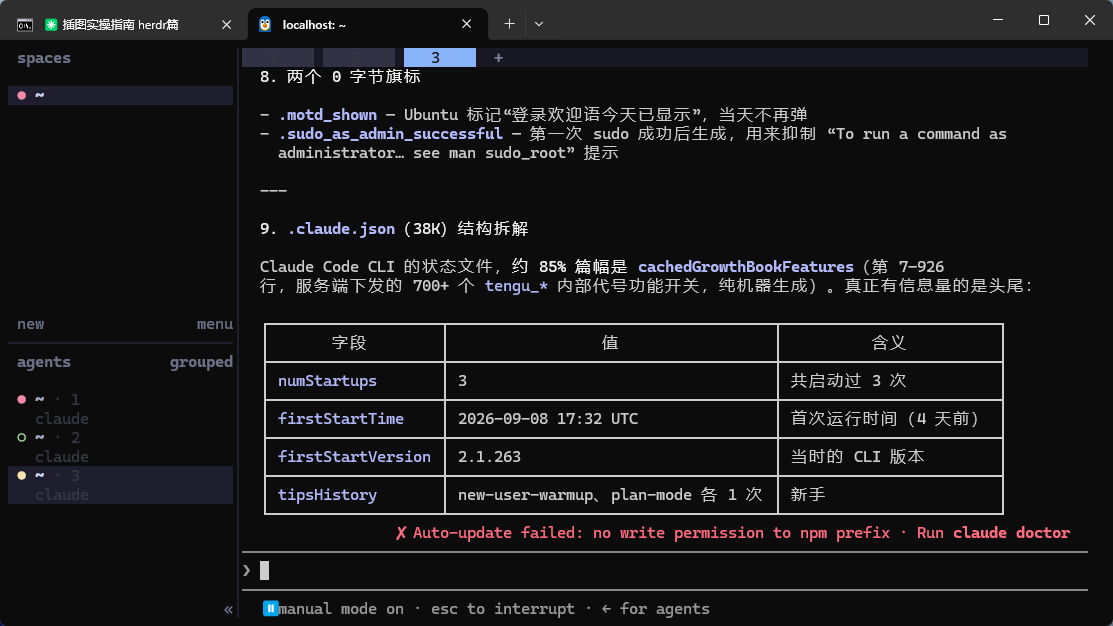The image size is (1113, 626).
Task: Minimize the terminal window
Action: [998, 20]
